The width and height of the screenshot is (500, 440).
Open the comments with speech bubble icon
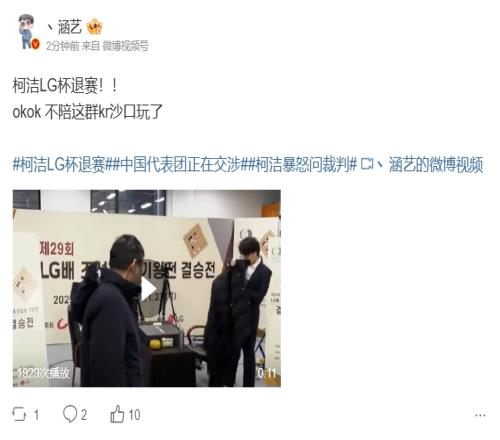point(75,414)
